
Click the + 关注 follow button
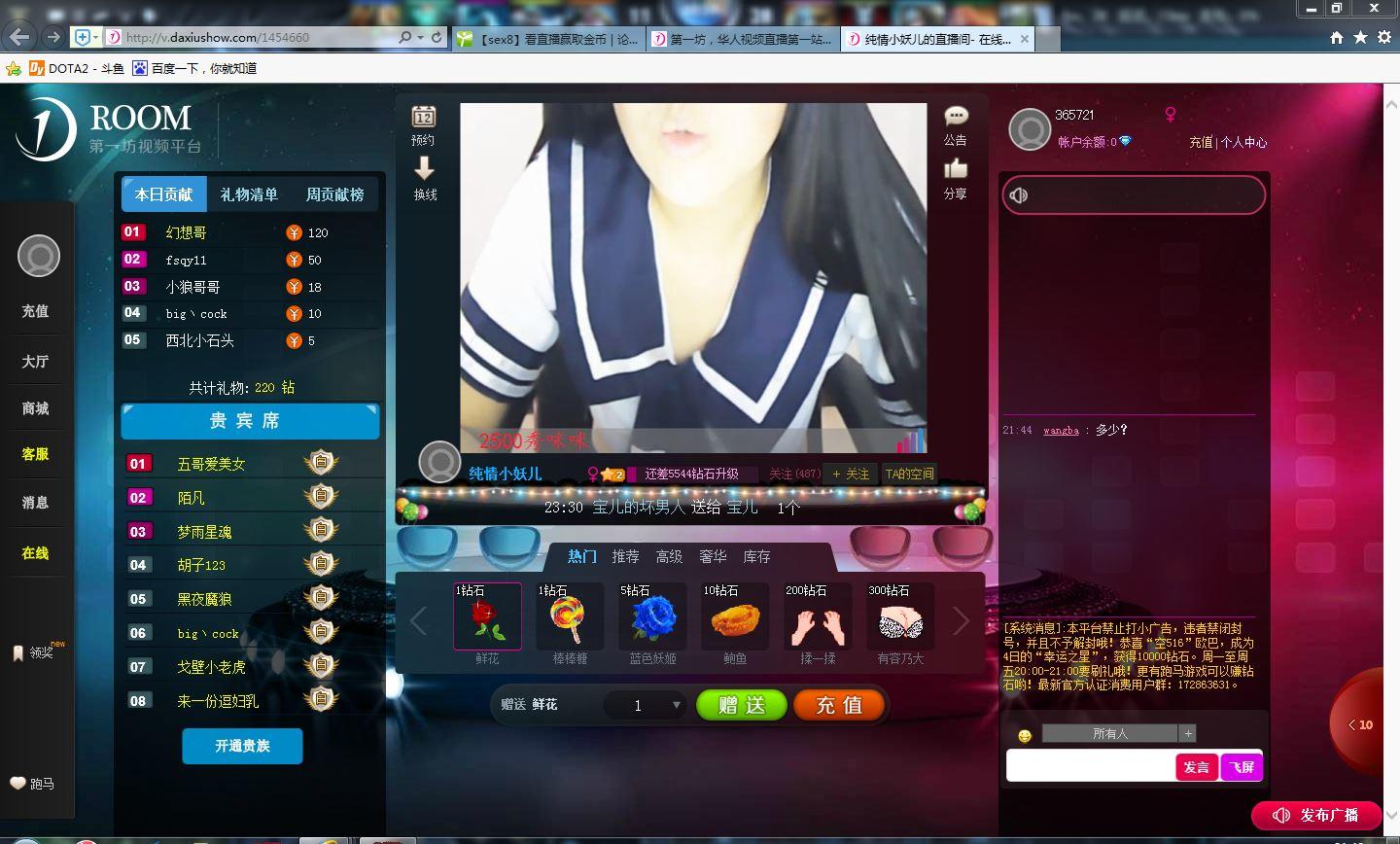coord(850,474)
